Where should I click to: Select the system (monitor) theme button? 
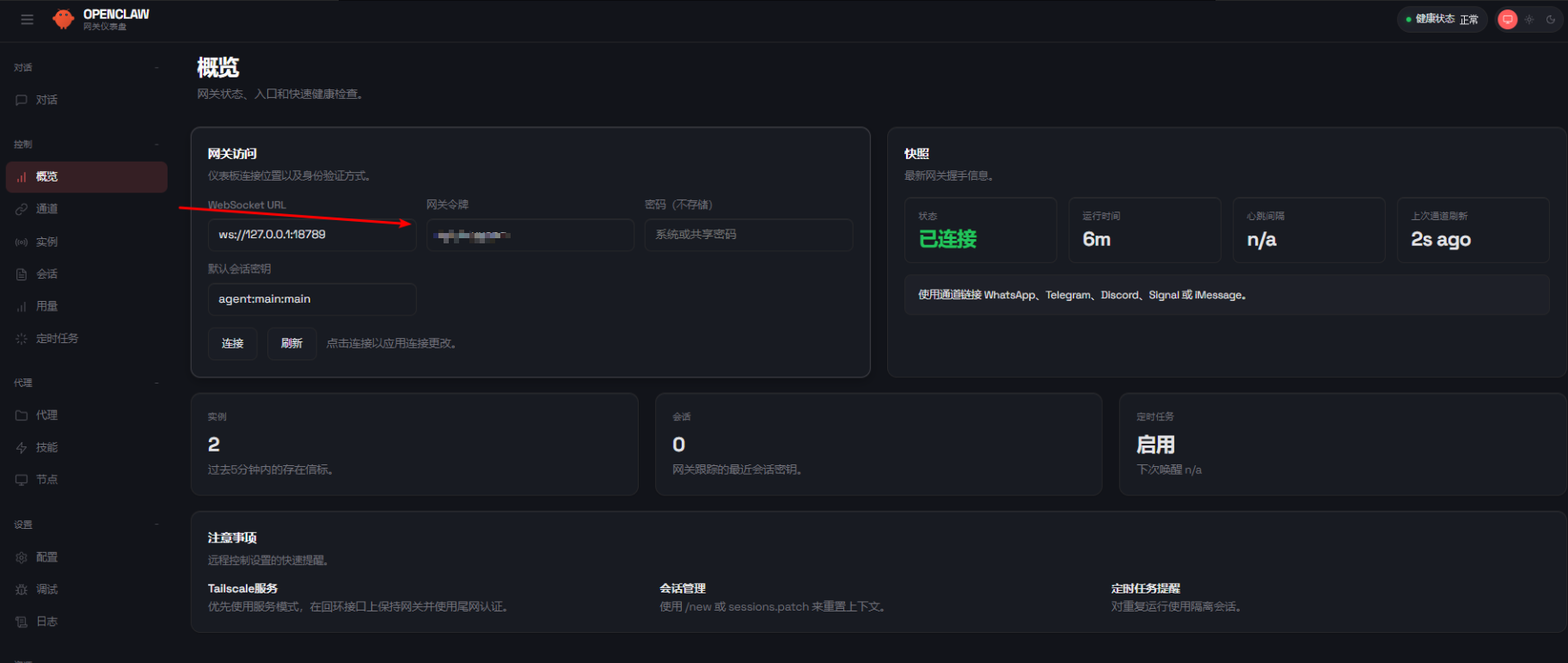pyautogui.click(x=1507, y=19)
